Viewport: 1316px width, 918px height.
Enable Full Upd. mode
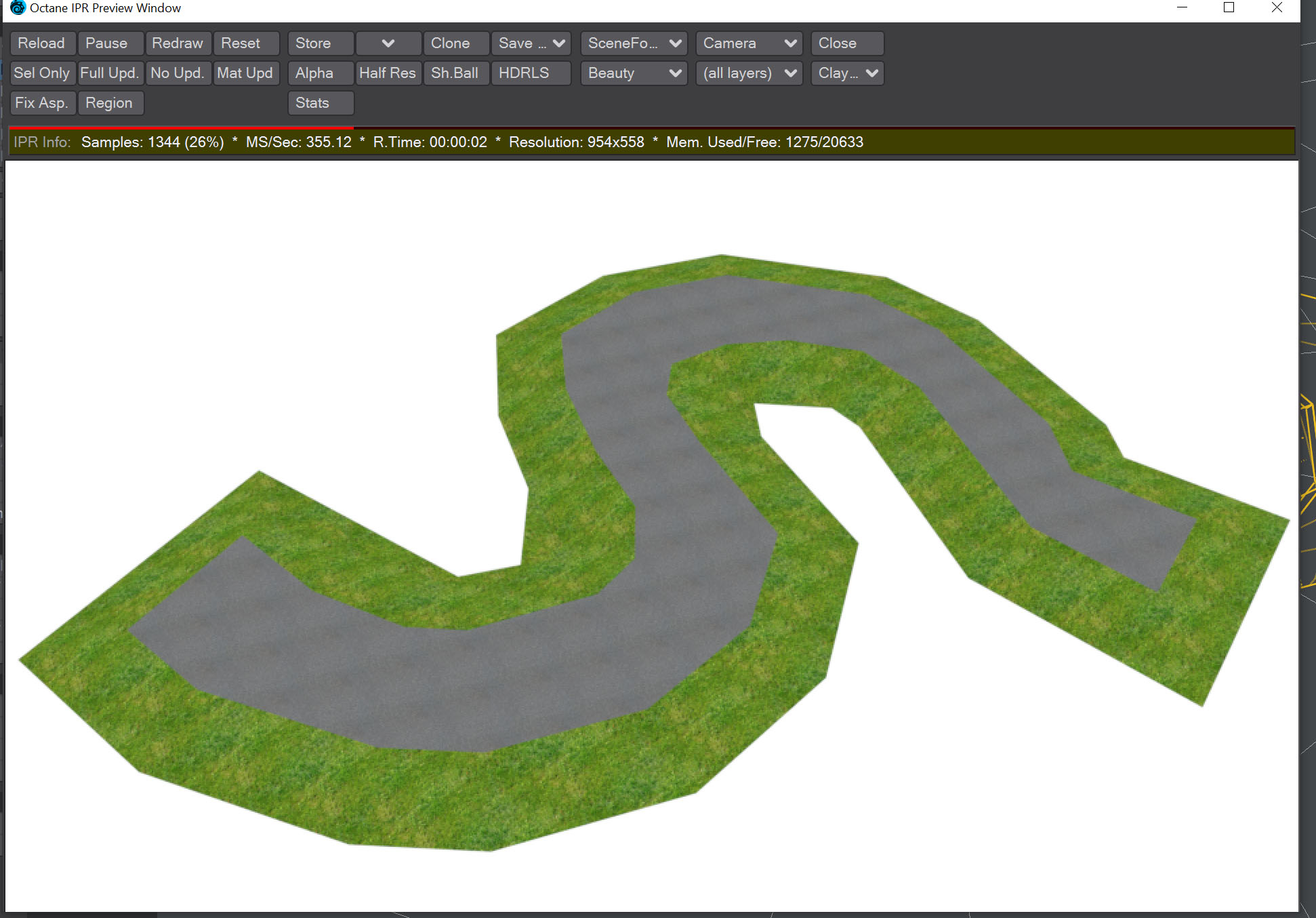tap(110, 73)
